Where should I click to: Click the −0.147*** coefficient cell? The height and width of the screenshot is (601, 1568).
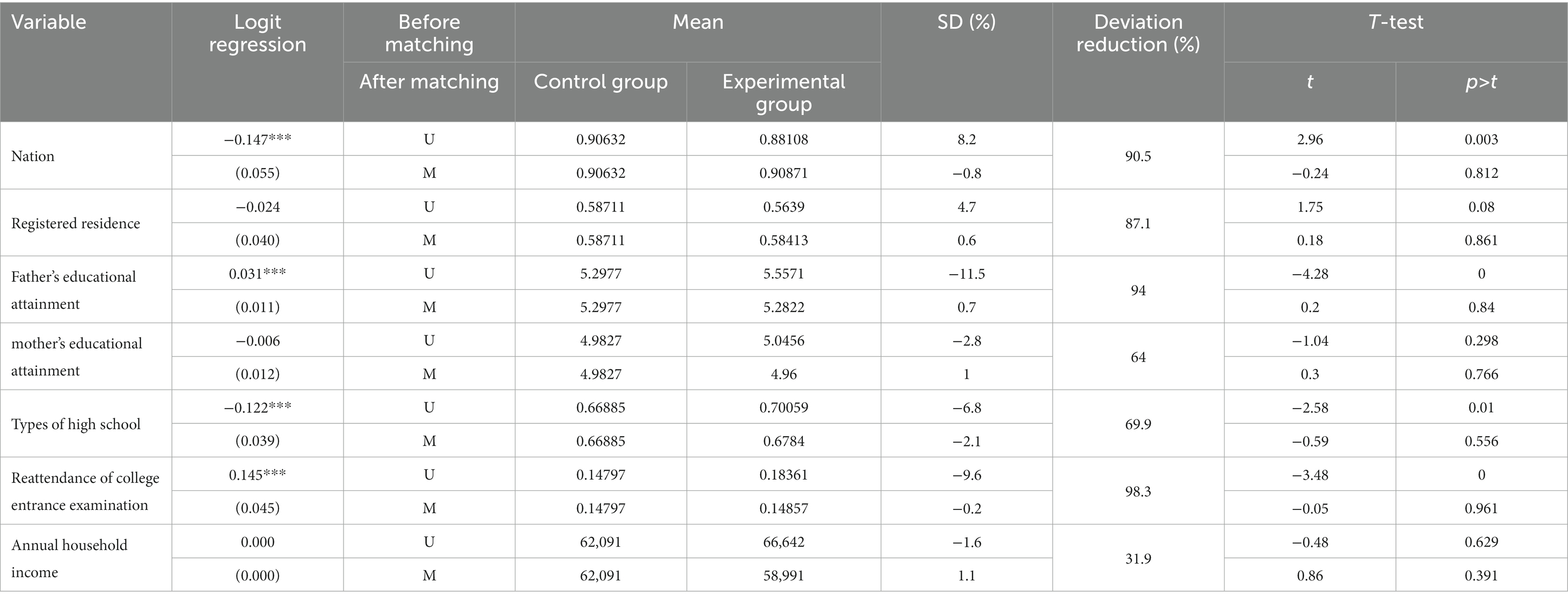point(257,139)
